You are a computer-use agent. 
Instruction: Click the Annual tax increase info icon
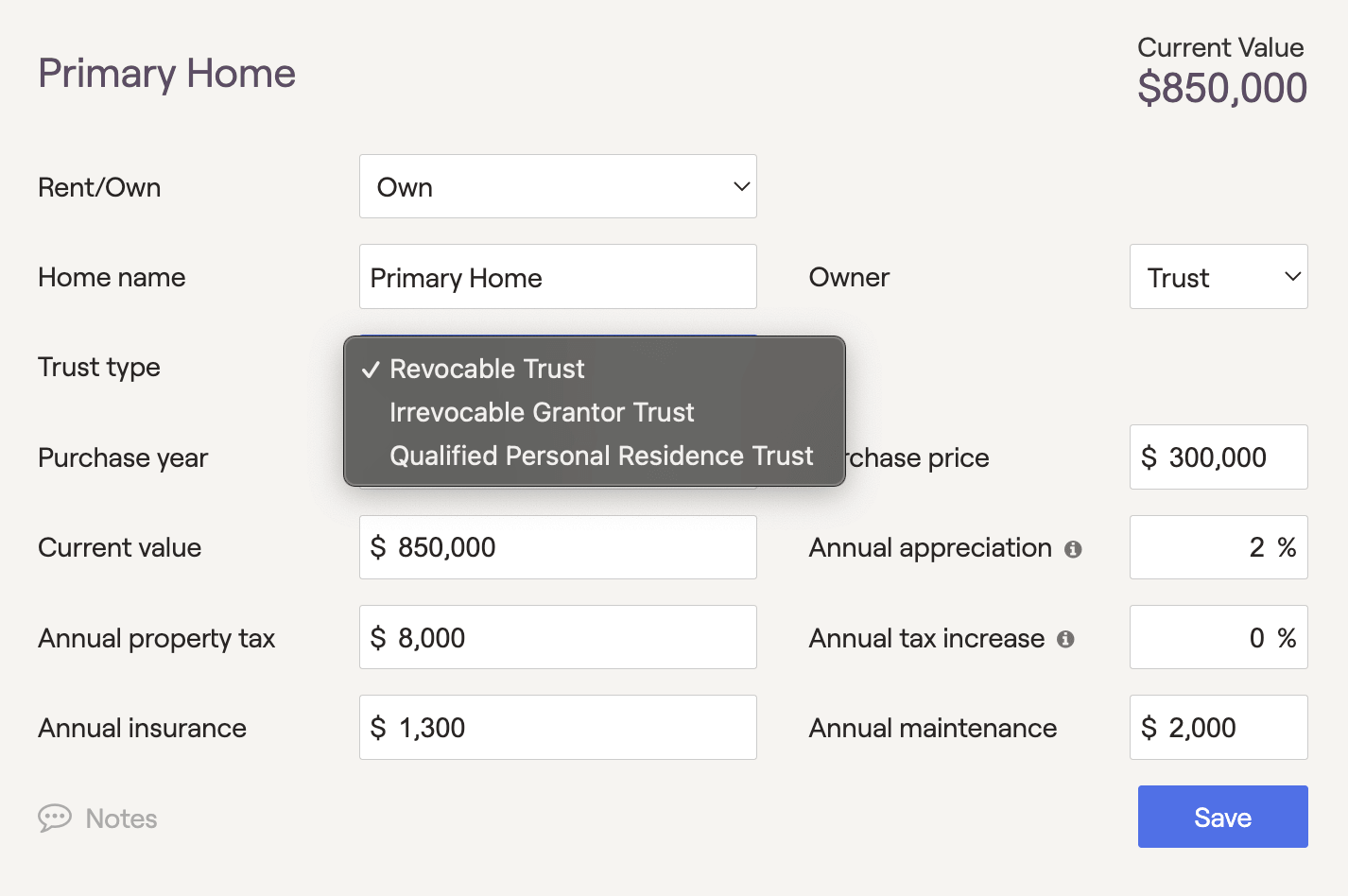point(1065,639)
